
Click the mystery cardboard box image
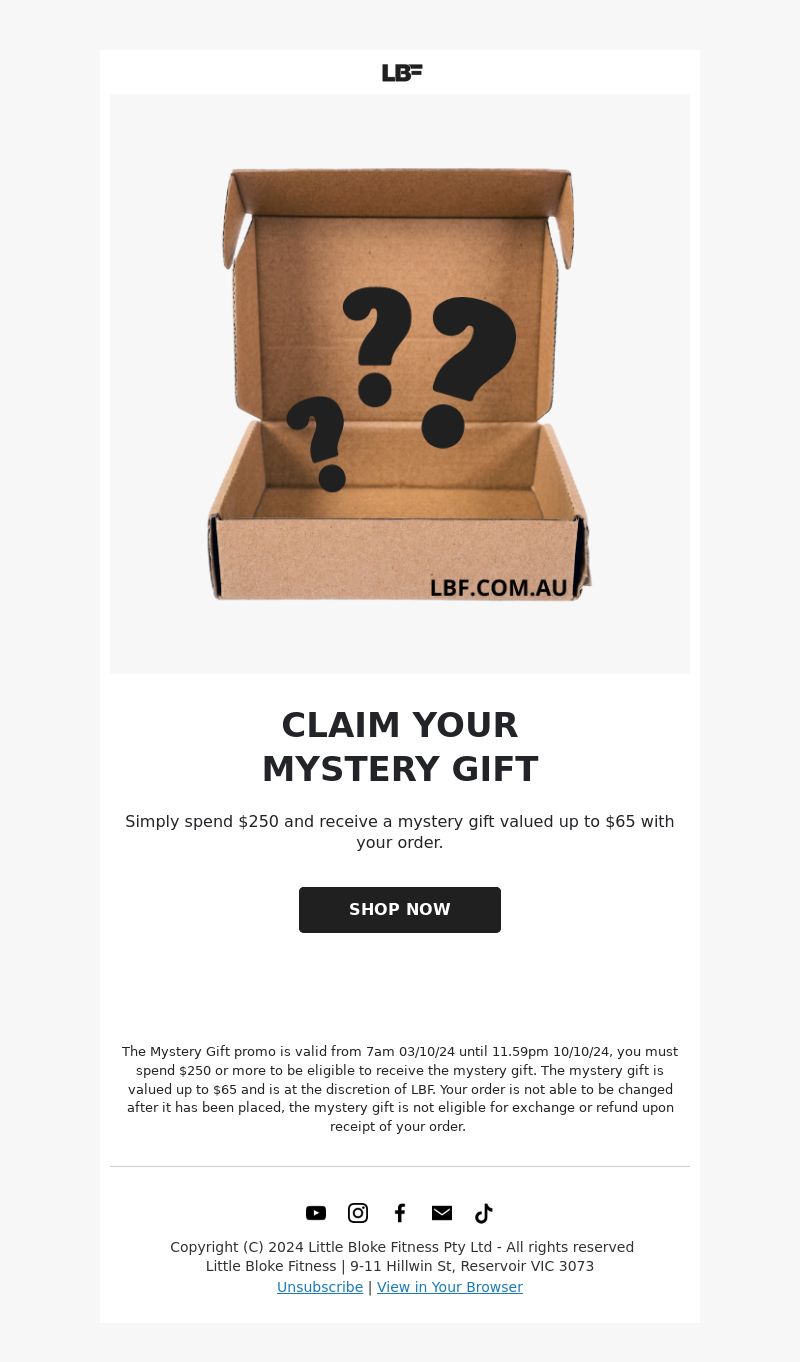pyautogui.click(x=400, y=384)
